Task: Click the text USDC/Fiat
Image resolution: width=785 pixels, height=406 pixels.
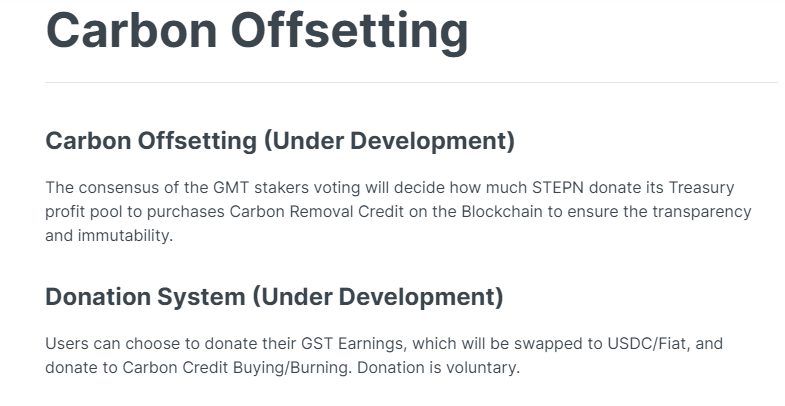Action: click(653, 344)
